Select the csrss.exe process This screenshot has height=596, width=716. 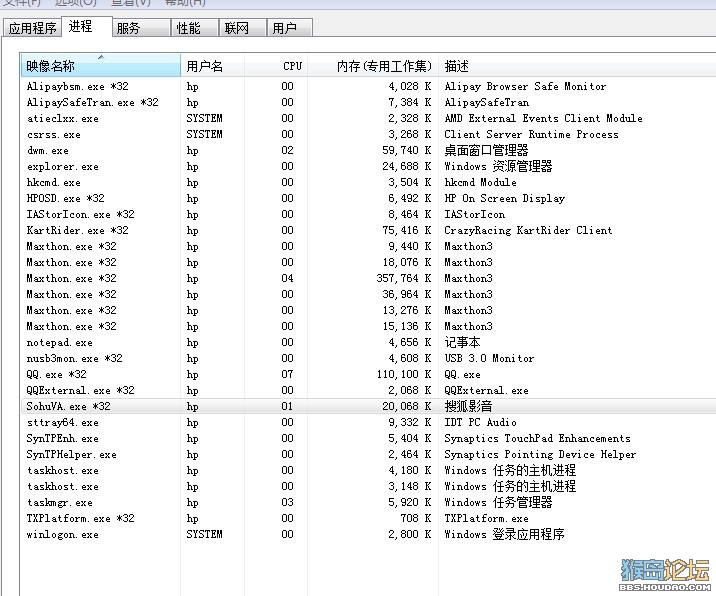[x=368, y=134]
